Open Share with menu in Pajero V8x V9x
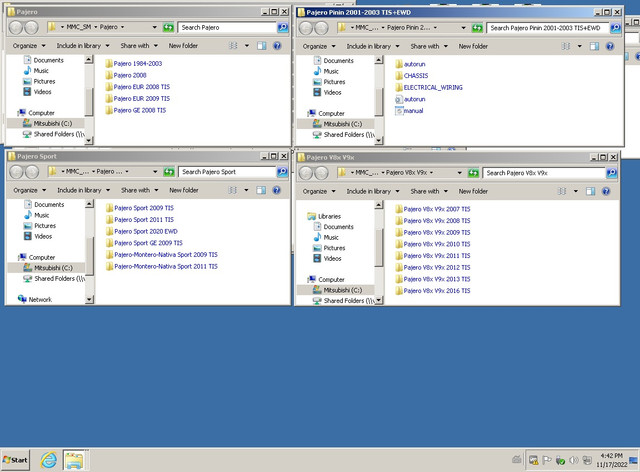The height and width of the screenshot is (472, 640). click(429, 191)
